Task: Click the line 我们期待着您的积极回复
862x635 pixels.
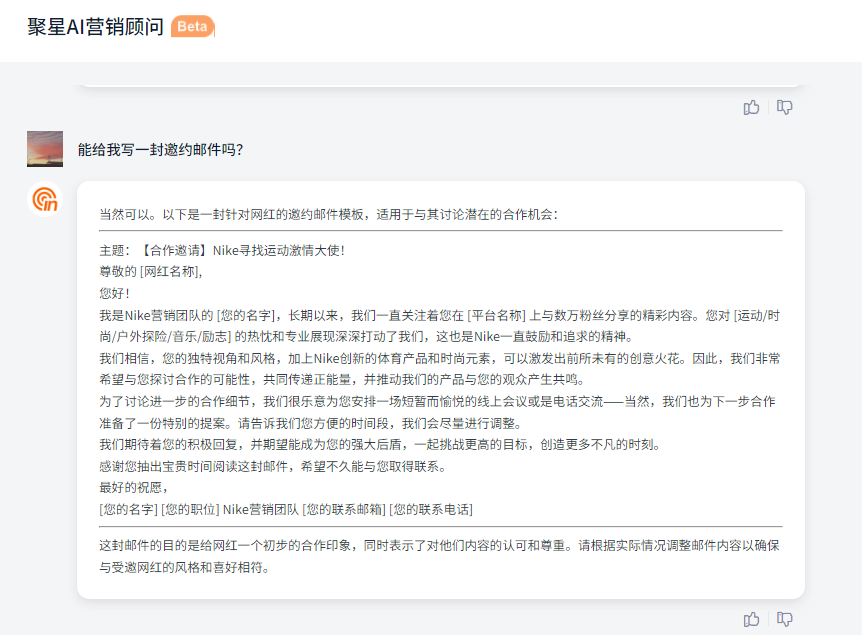Action: coord(380,444)
